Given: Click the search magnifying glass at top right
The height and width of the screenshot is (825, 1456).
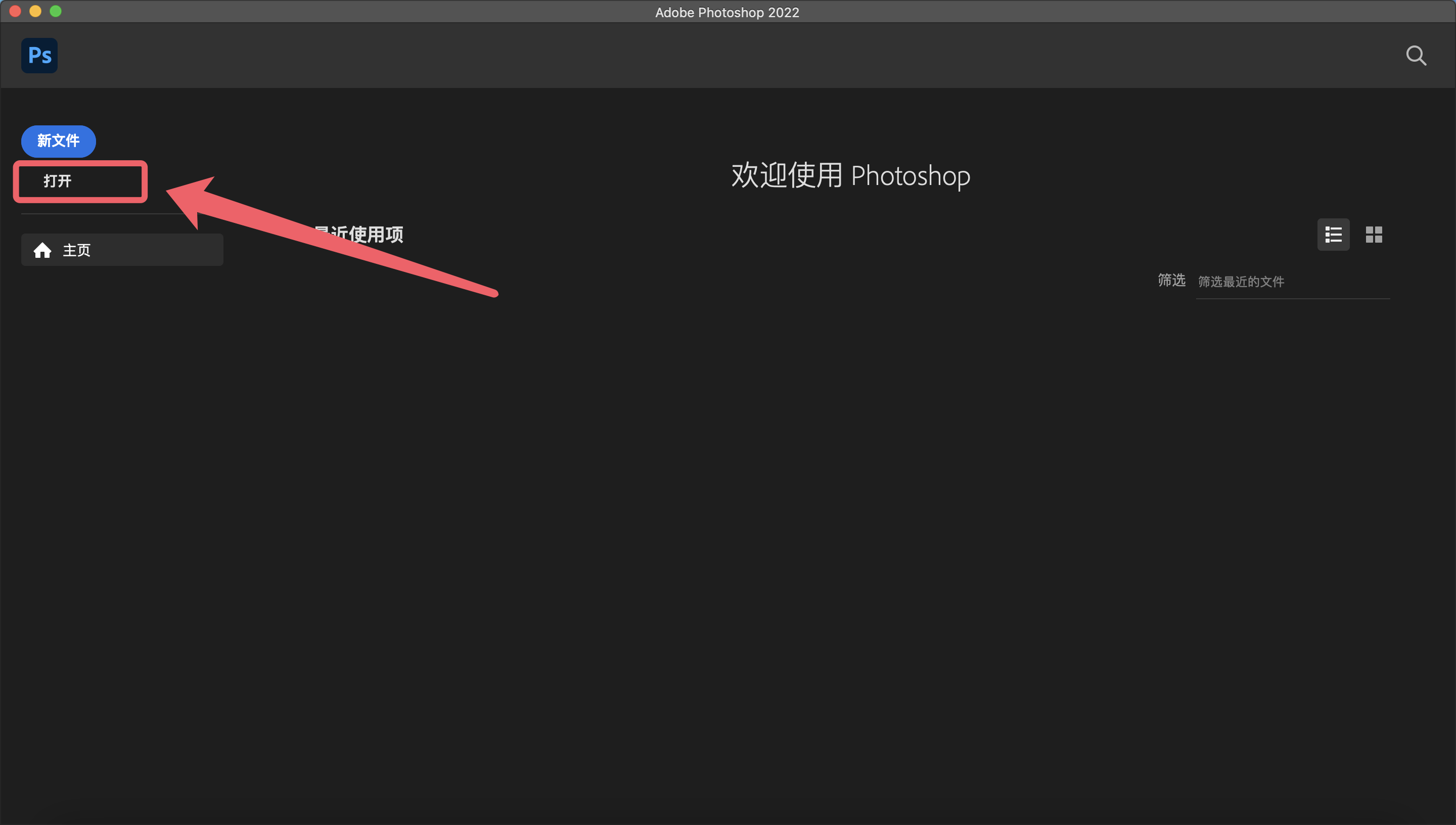Looking at the screenshot, I should pyautogui.click(x=1415, y=55).
